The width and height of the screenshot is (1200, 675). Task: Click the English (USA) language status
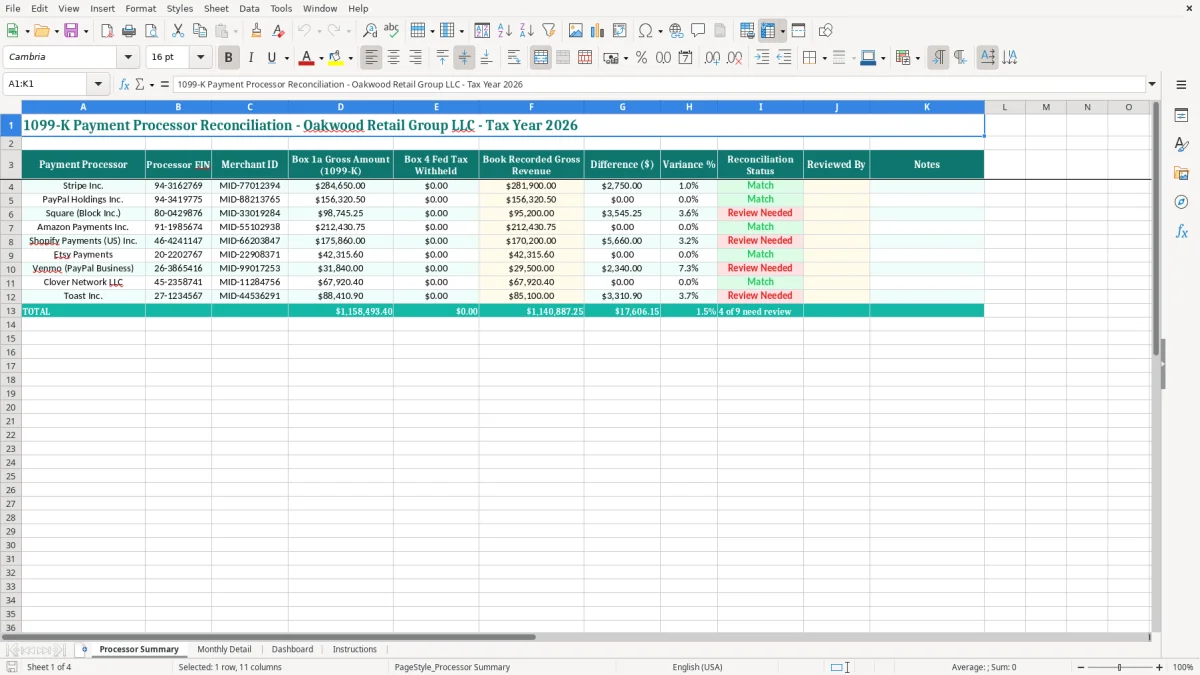click(697, 667)
